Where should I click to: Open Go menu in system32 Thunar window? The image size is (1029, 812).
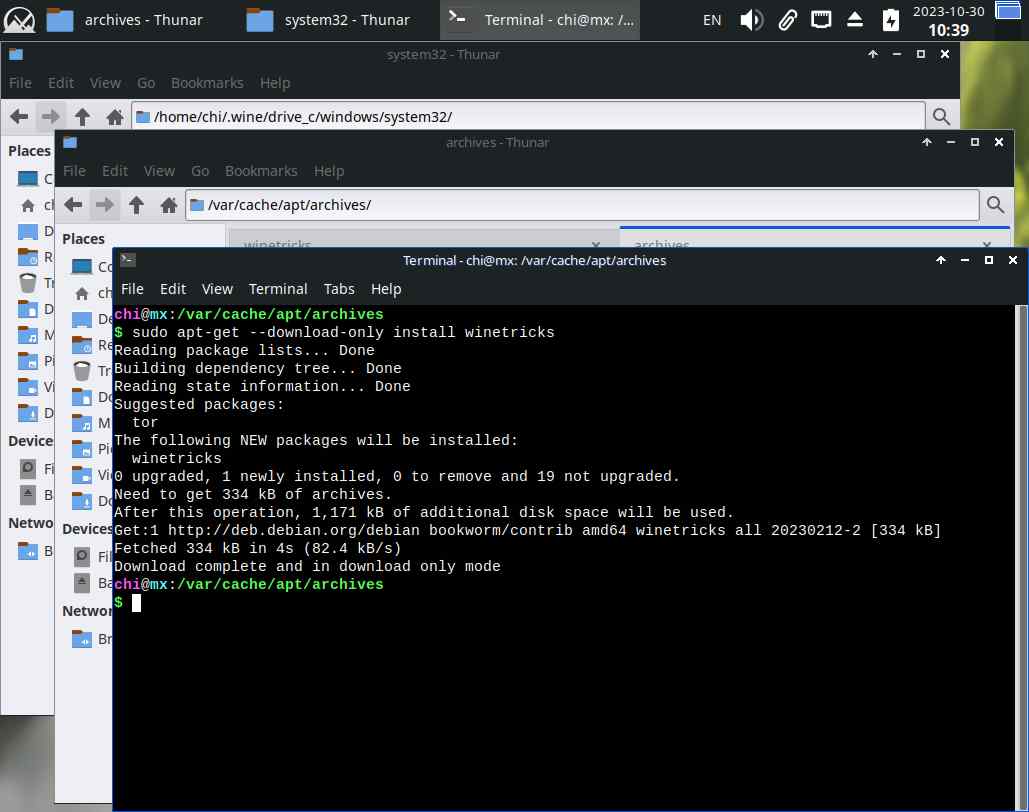pos(146,83)
